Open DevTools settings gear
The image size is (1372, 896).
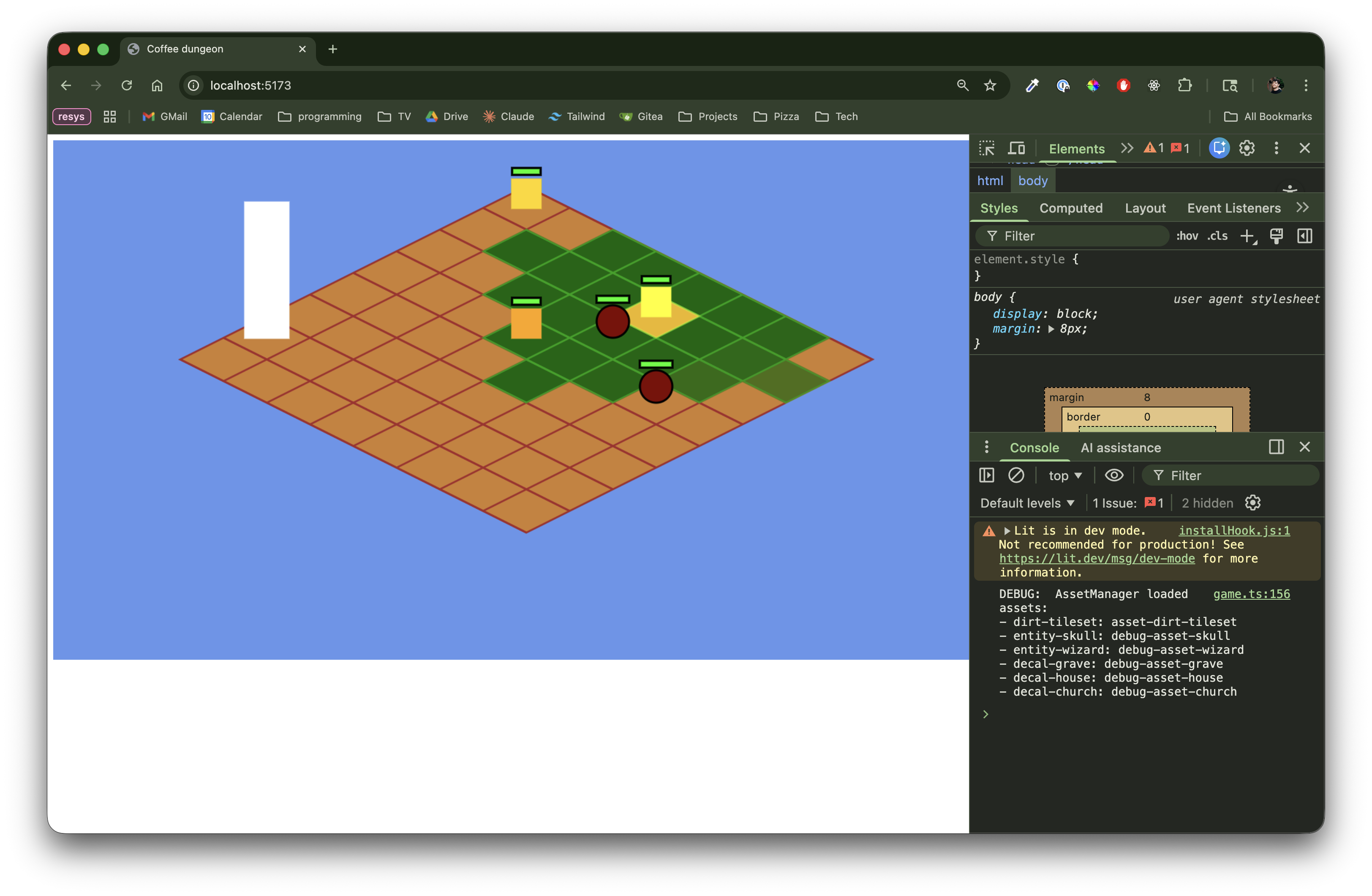1247,148
